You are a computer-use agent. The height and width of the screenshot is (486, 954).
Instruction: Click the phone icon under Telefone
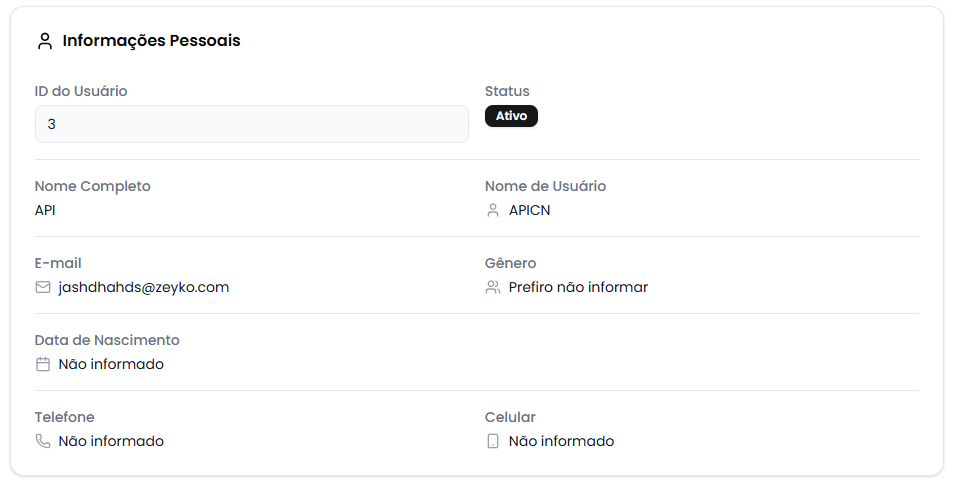[x=43, y=441]
